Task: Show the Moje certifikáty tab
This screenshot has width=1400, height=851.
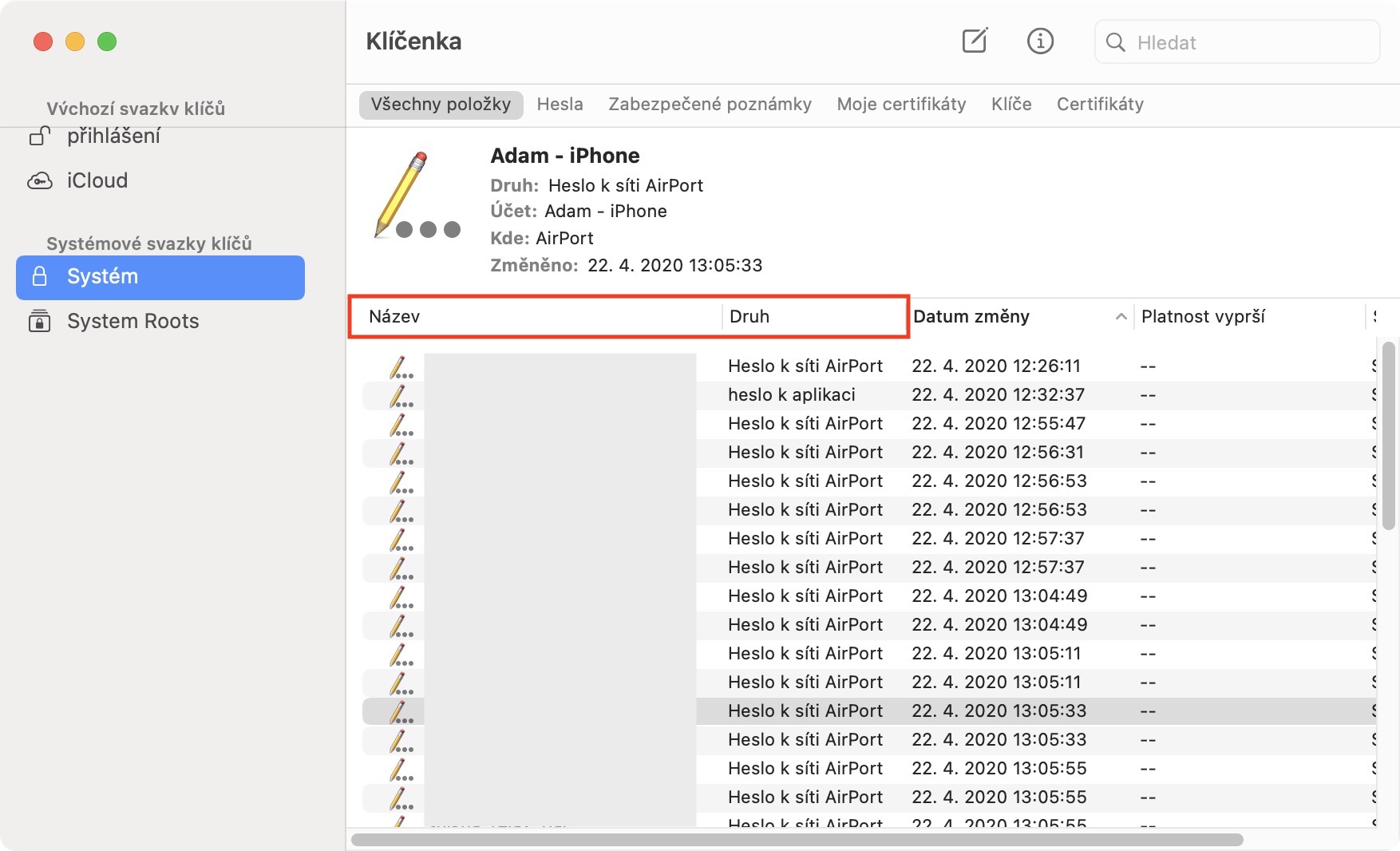Action: [x=901, y=105]
